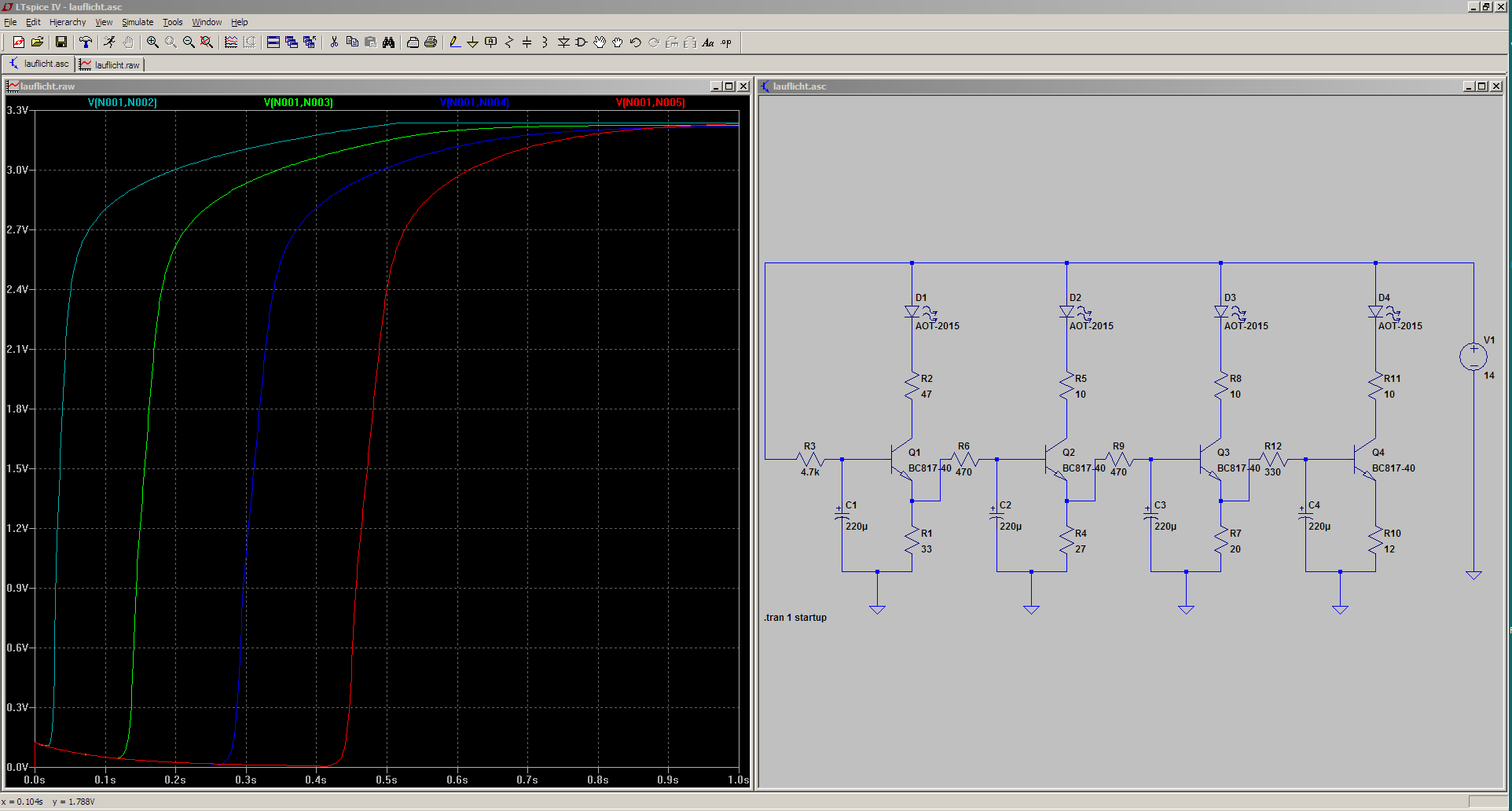This screenshot has height=811, width=1512.
Task: Click the Print icon
Action: coord(431,42)
